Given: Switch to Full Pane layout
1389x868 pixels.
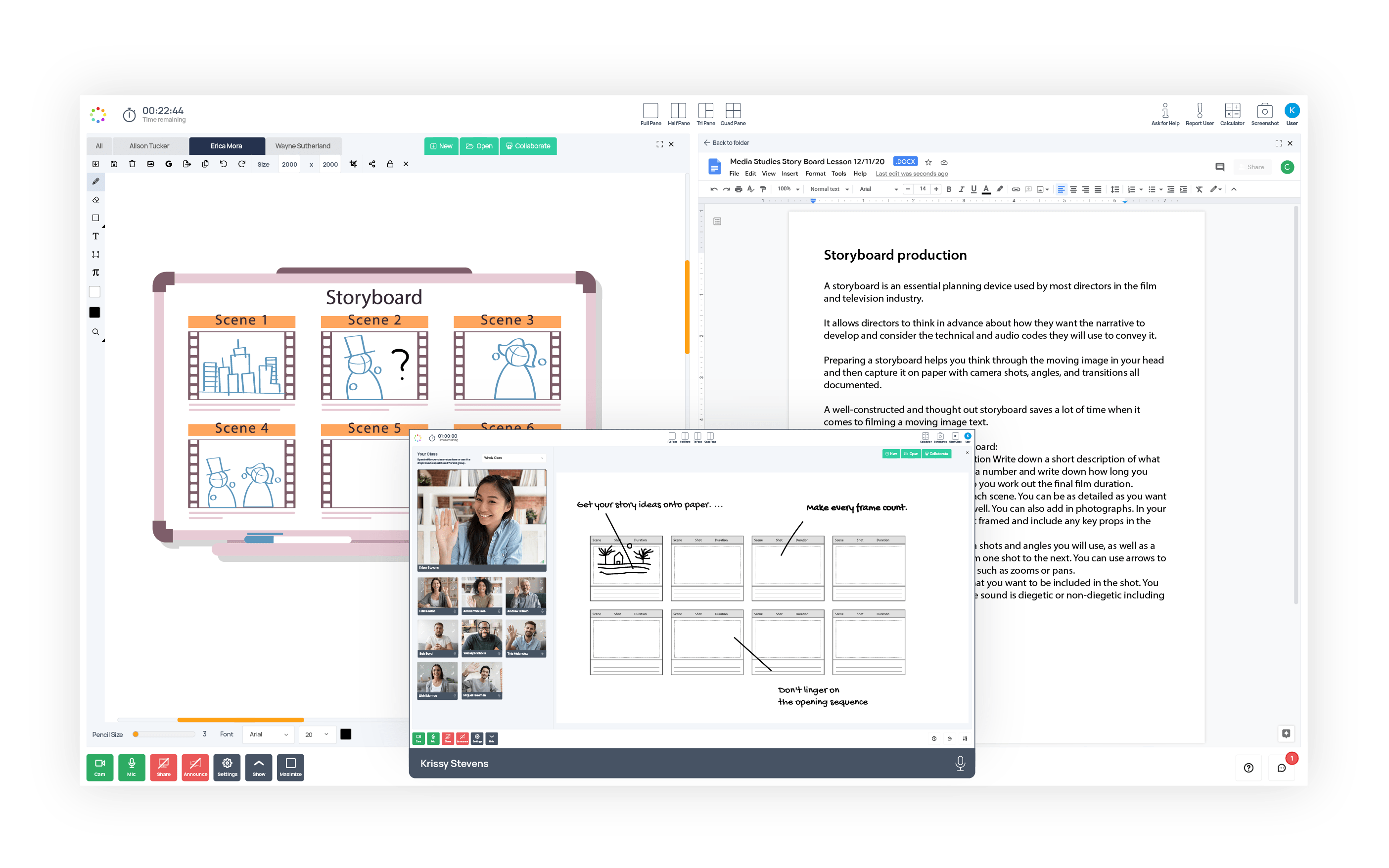Looking at the screenshot, I should 651,114.
